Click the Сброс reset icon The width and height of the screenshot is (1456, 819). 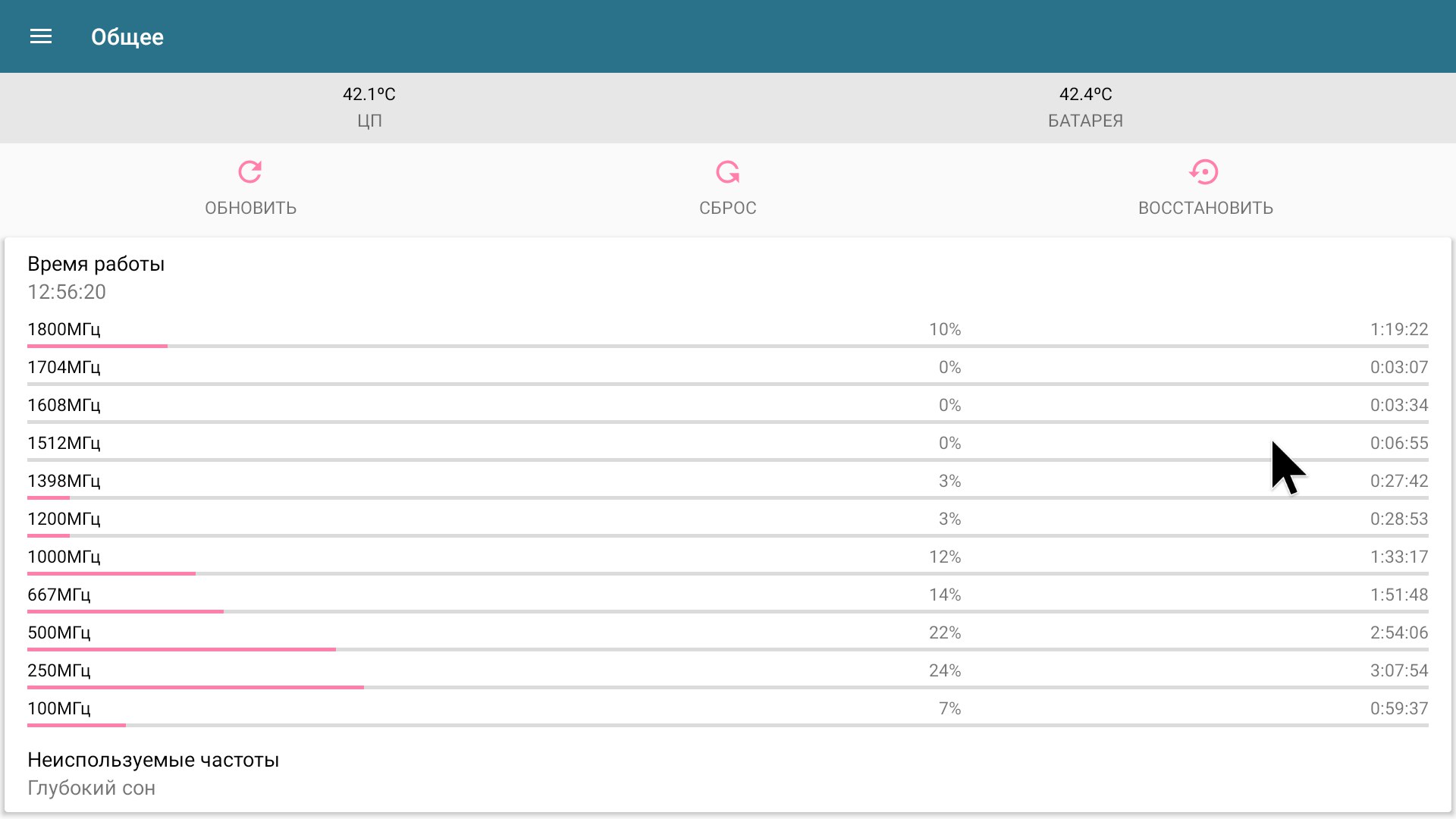[x=727, y=172]
